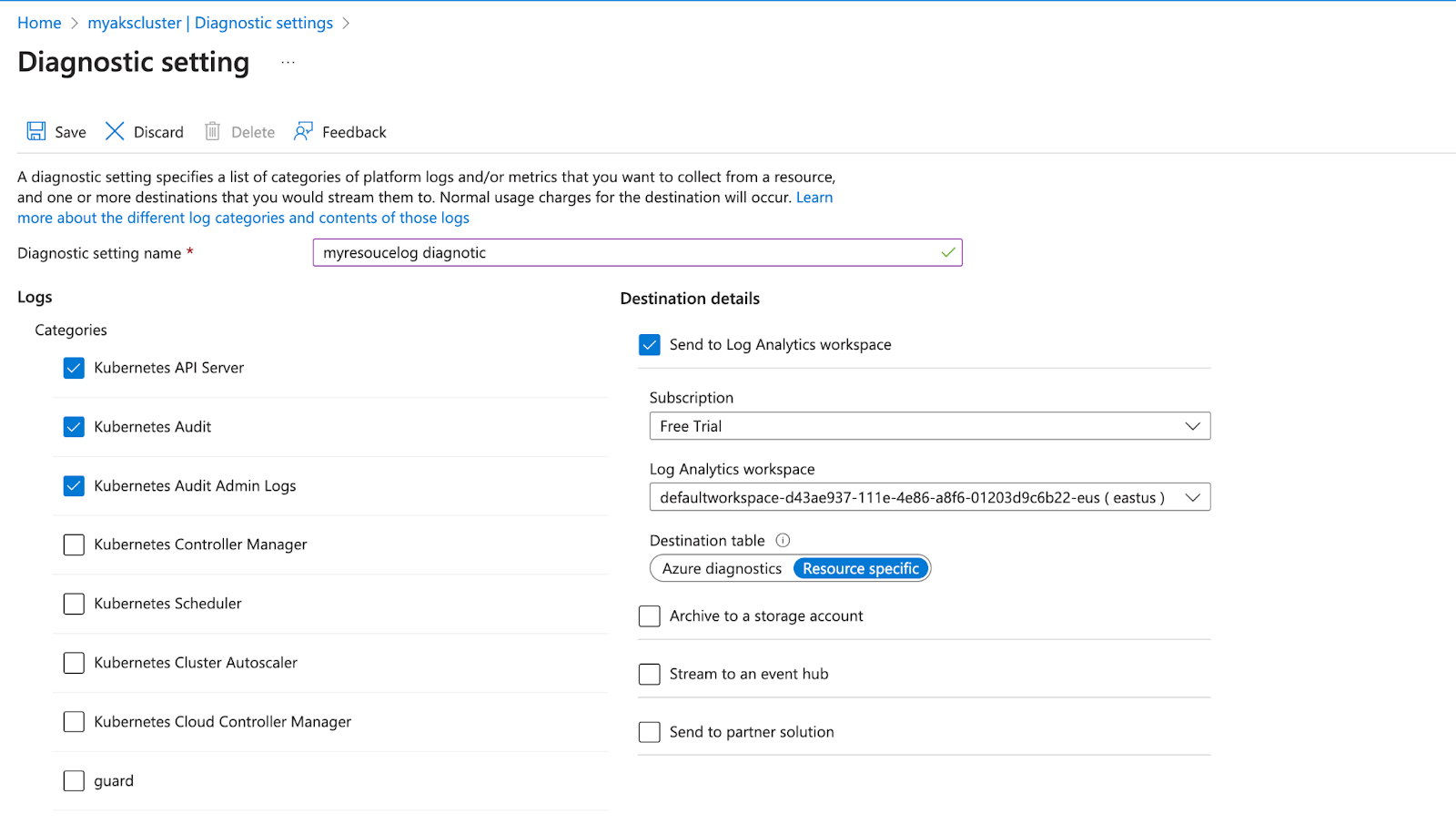Enable Kubernetes Controller Manager logs
The height and width of the screenshot is (824, 1456).
click(x=74, y=544)
